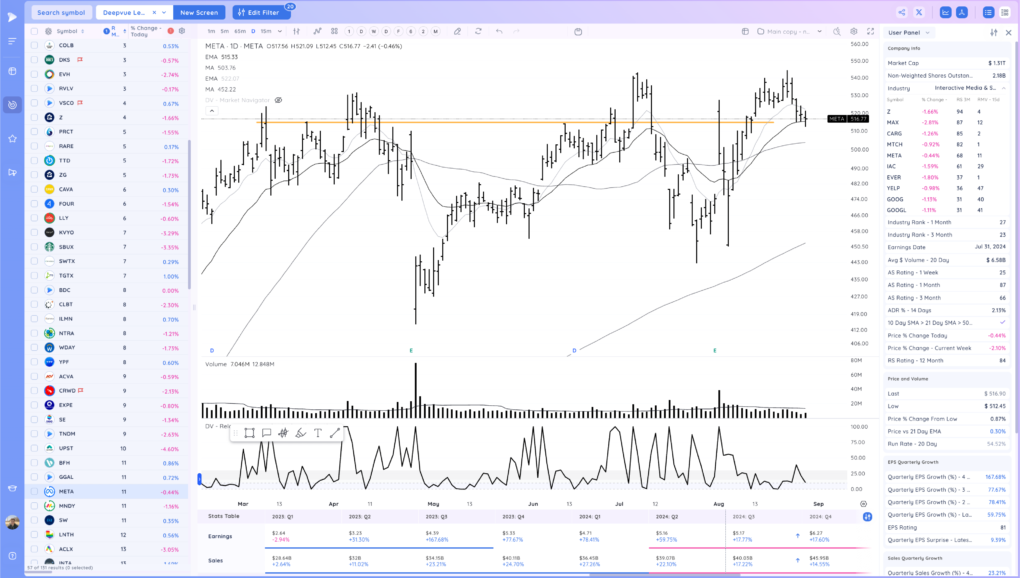The image size is (1020, 578).
Task: Click the X (Twitter) share icon
Action: [919, 12]
